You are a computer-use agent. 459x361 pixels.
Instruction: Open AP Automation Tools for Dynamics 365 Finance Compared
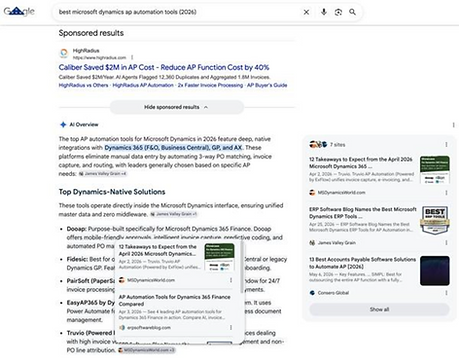(174, 300)
